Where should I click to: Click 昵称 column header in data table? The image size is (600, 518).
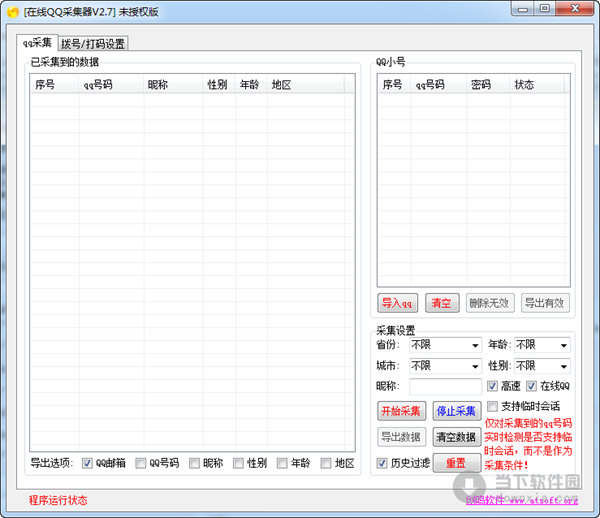[174, 85]
